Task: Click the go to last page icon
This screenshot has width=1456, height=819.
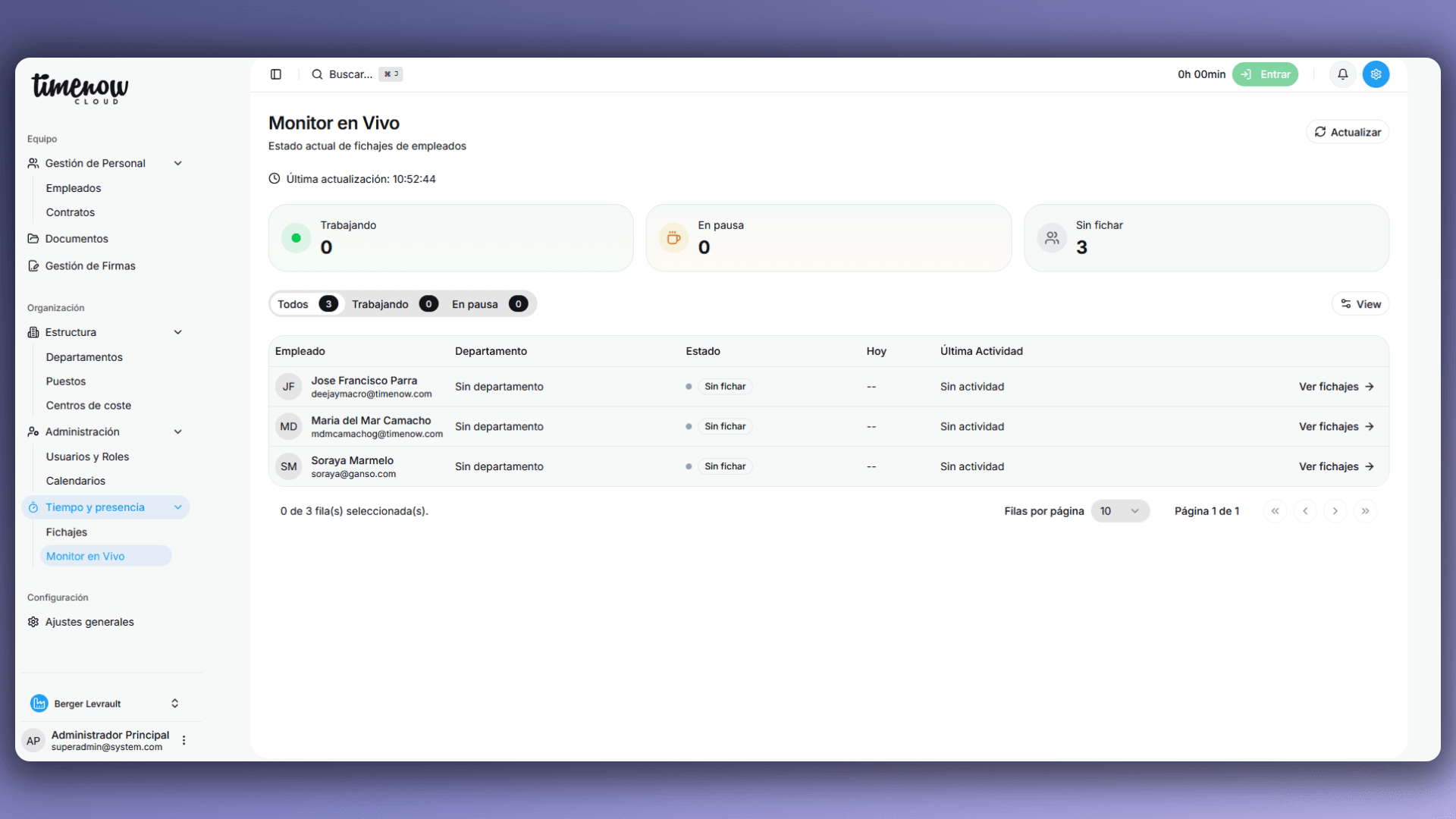Action: pos(1365,511)
